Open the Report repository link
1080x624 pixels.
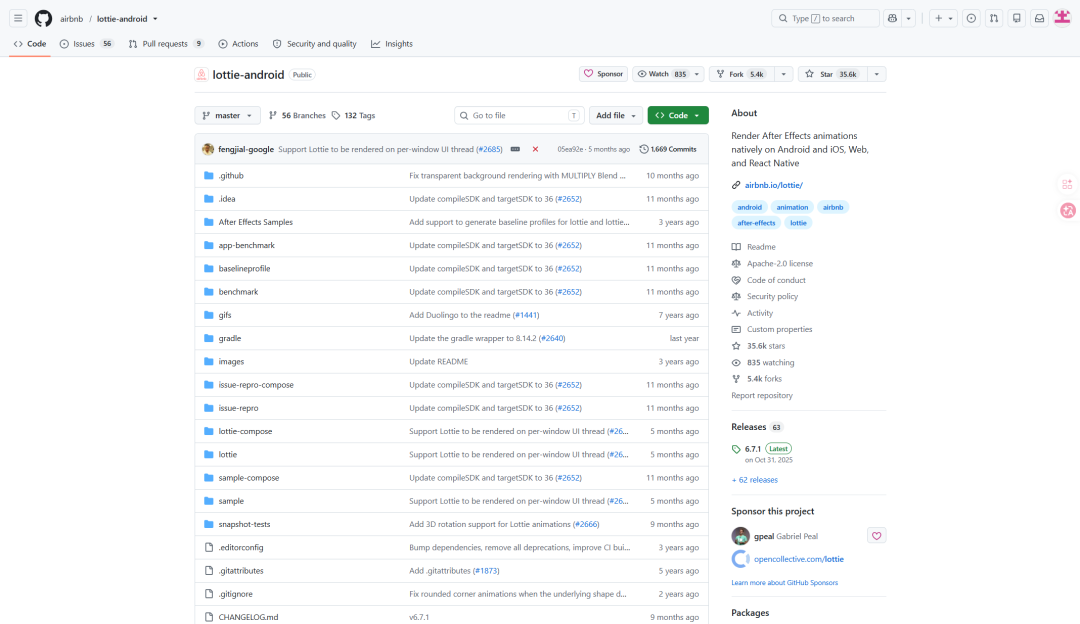[762, 396]
